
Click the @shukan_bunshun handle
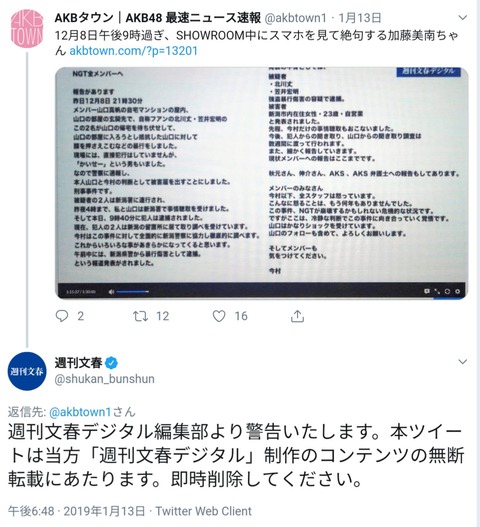click(x=105, y=379)
